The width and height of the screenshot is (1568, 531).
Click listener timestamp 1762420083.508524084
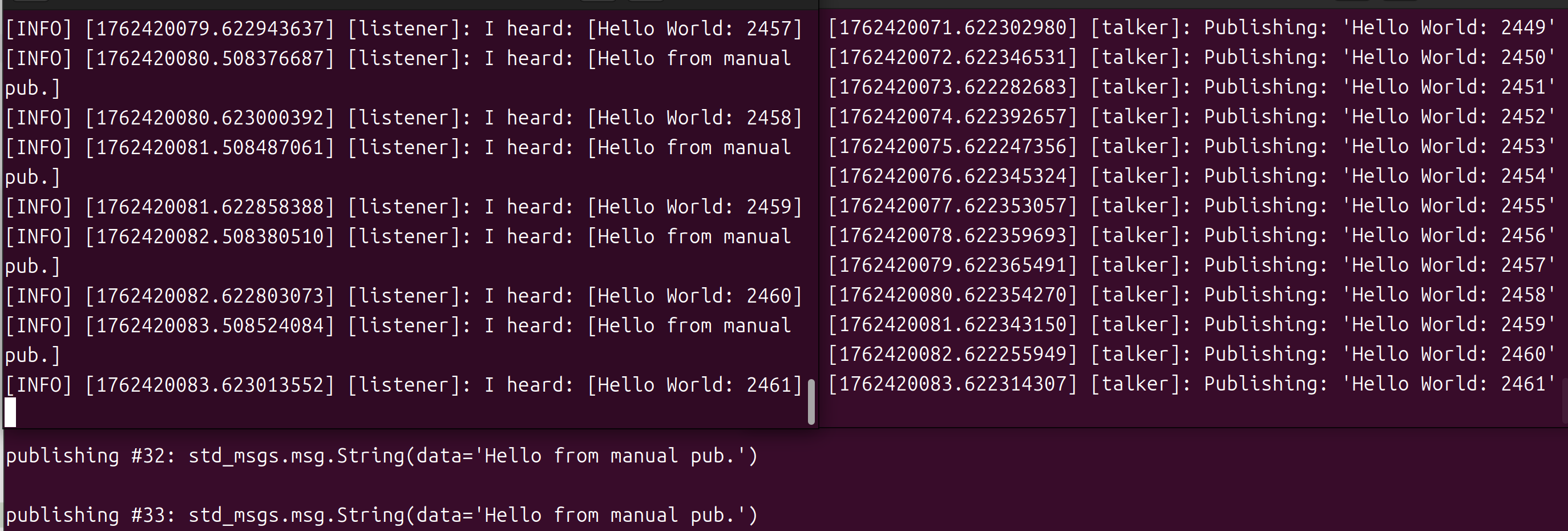click(209, 326)
